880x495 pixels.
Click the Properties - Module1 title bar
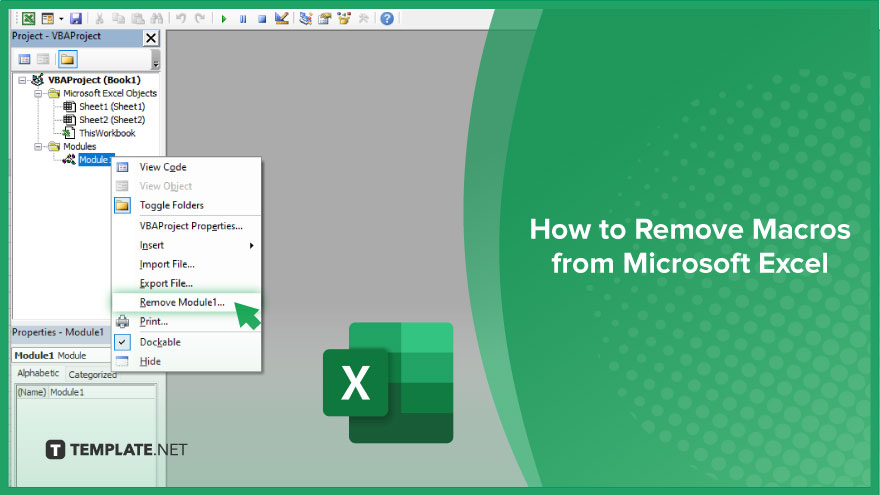(x=62, y=332)
